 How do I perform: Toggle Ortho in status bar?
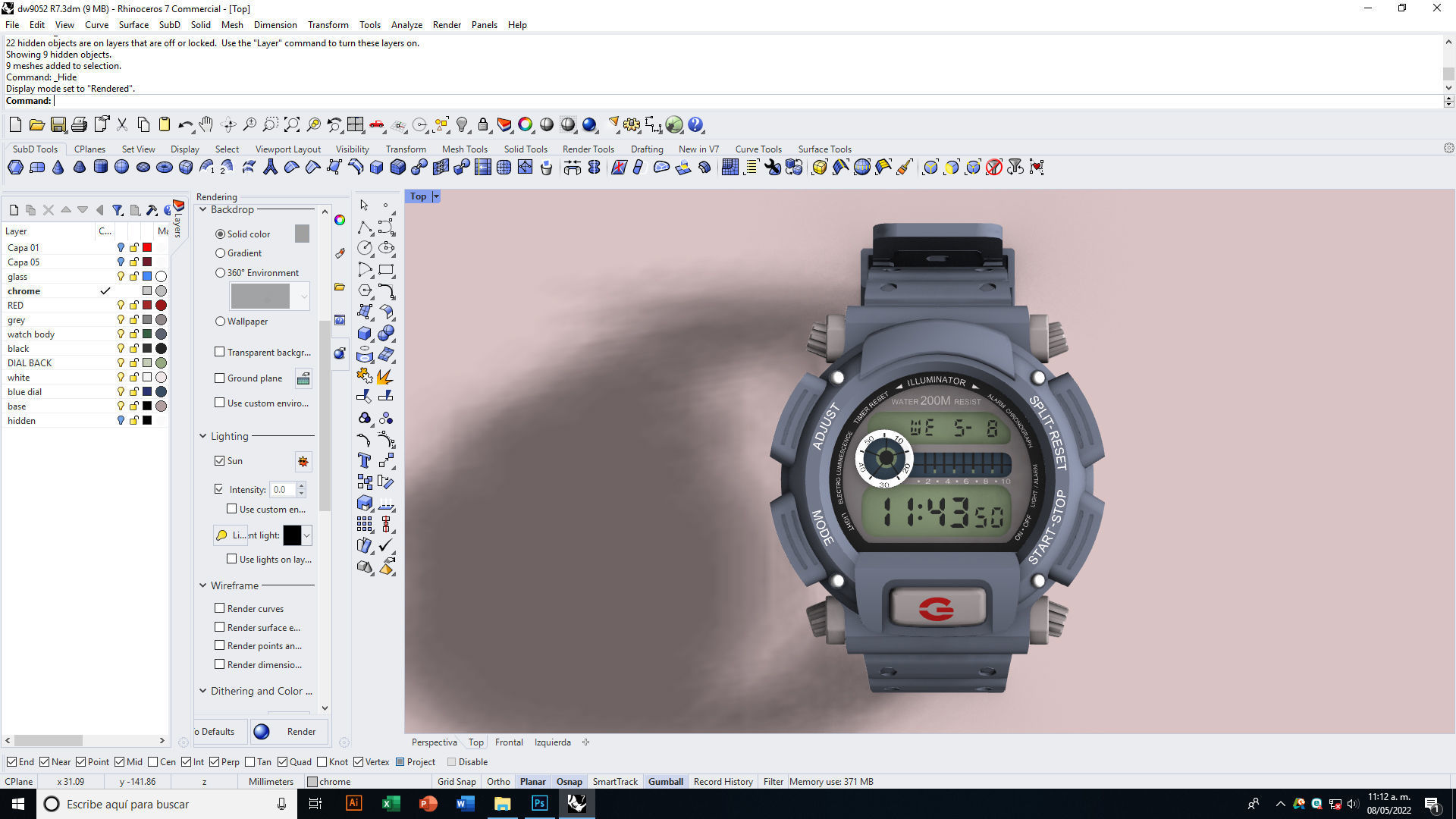tap(498, 782)
